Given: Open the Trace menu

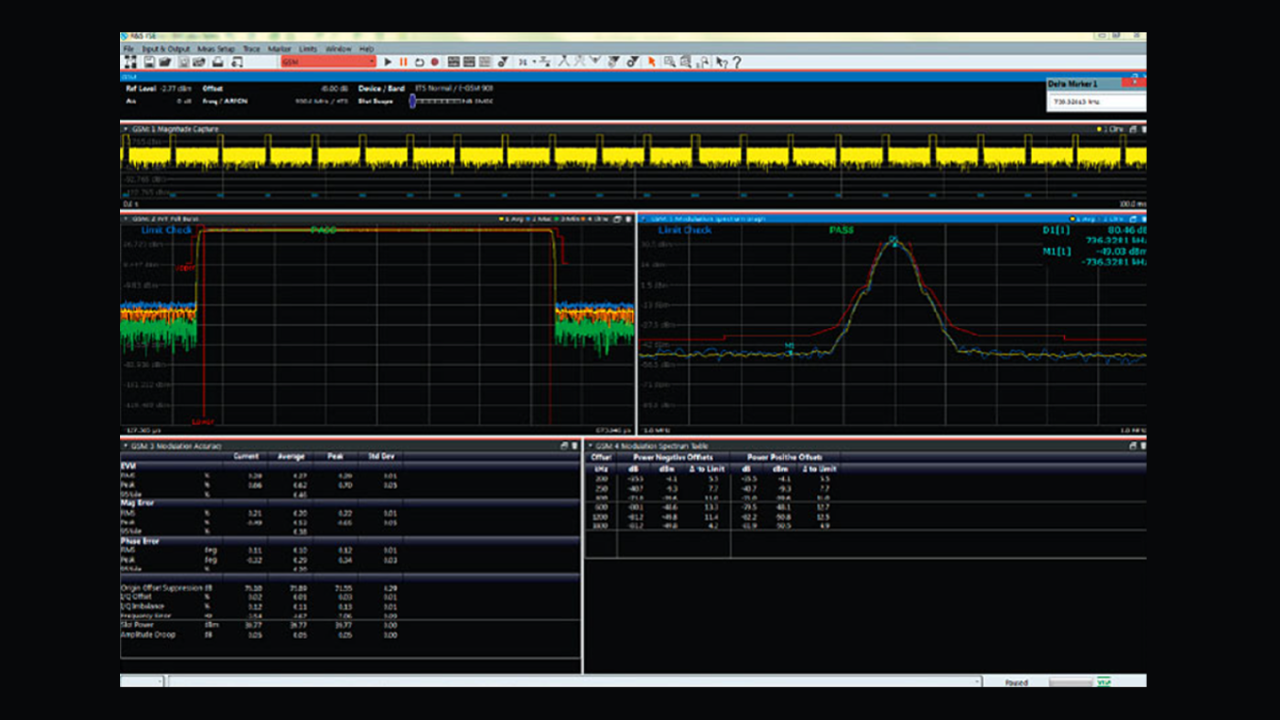Looking at the screenshot, I should point(251,49).
